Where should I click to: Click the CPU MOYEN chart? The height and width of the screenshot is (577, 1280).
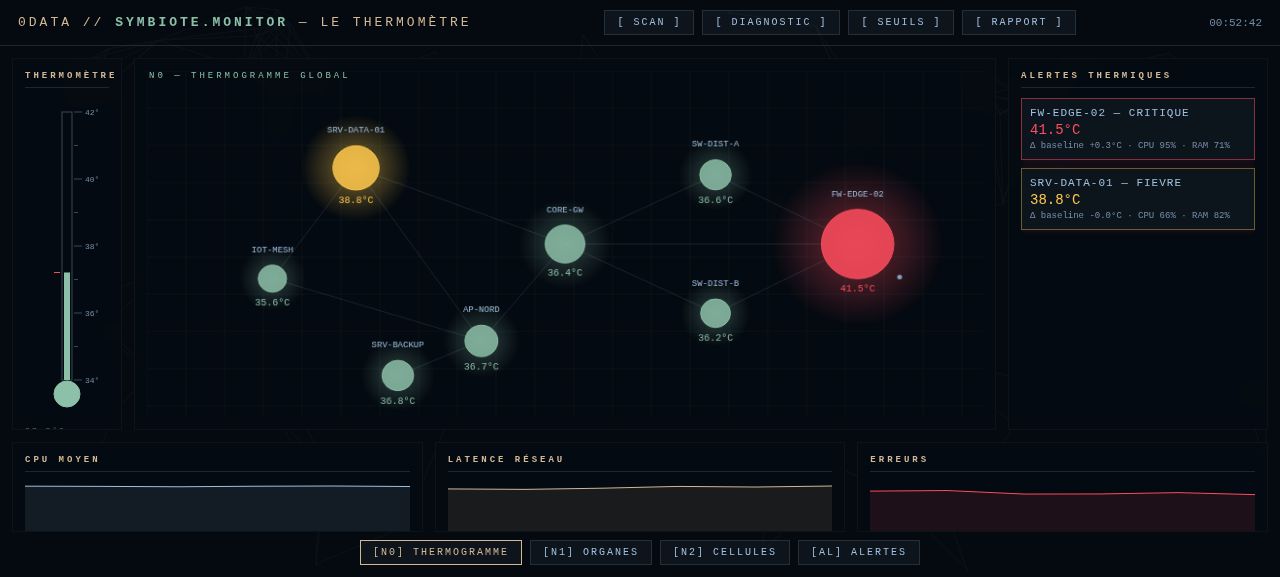click(x=217, y=508)
